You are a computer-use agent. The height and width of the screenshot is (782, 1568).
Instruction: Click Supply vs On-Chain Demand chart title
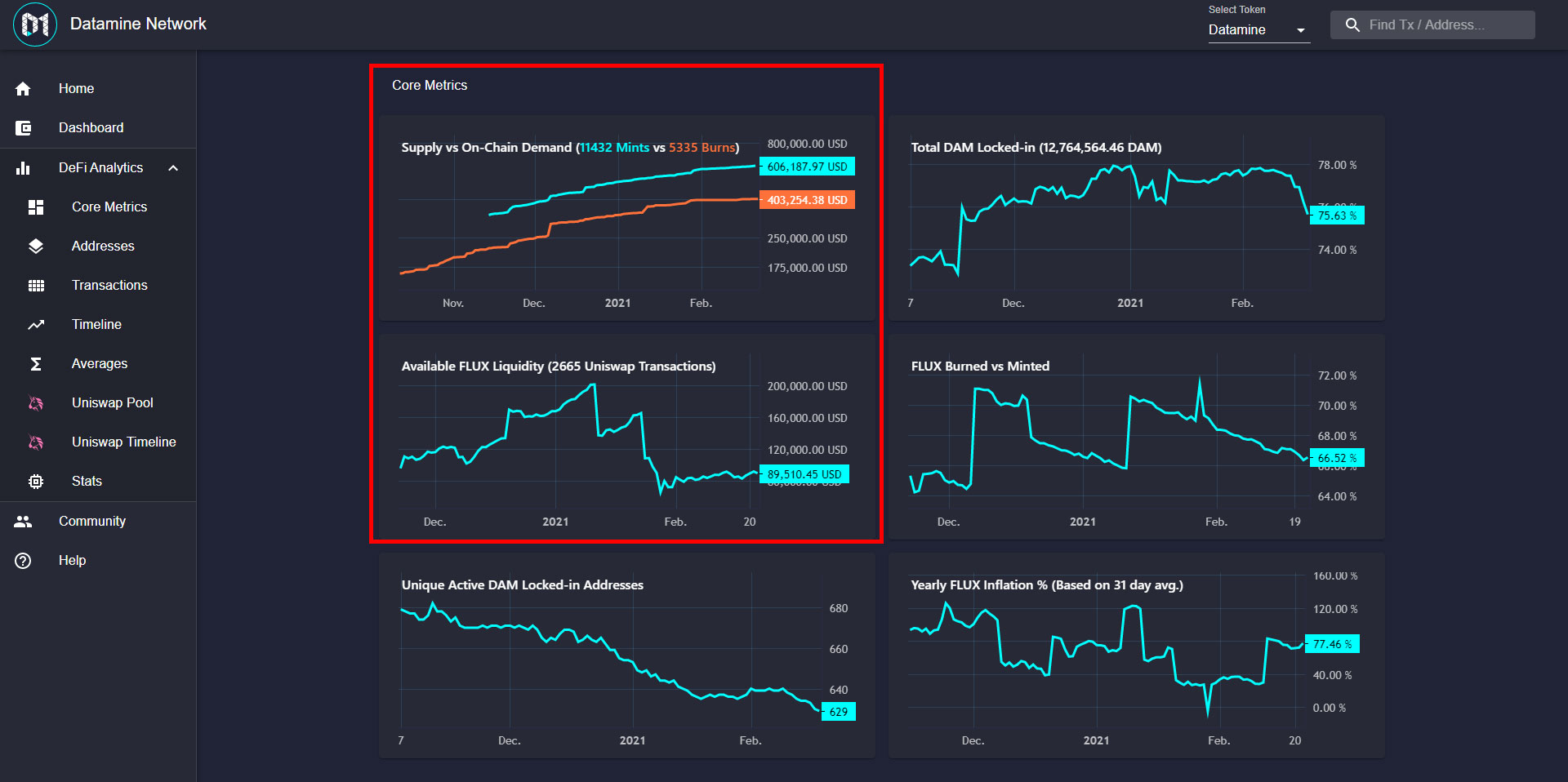coord(570,148)
